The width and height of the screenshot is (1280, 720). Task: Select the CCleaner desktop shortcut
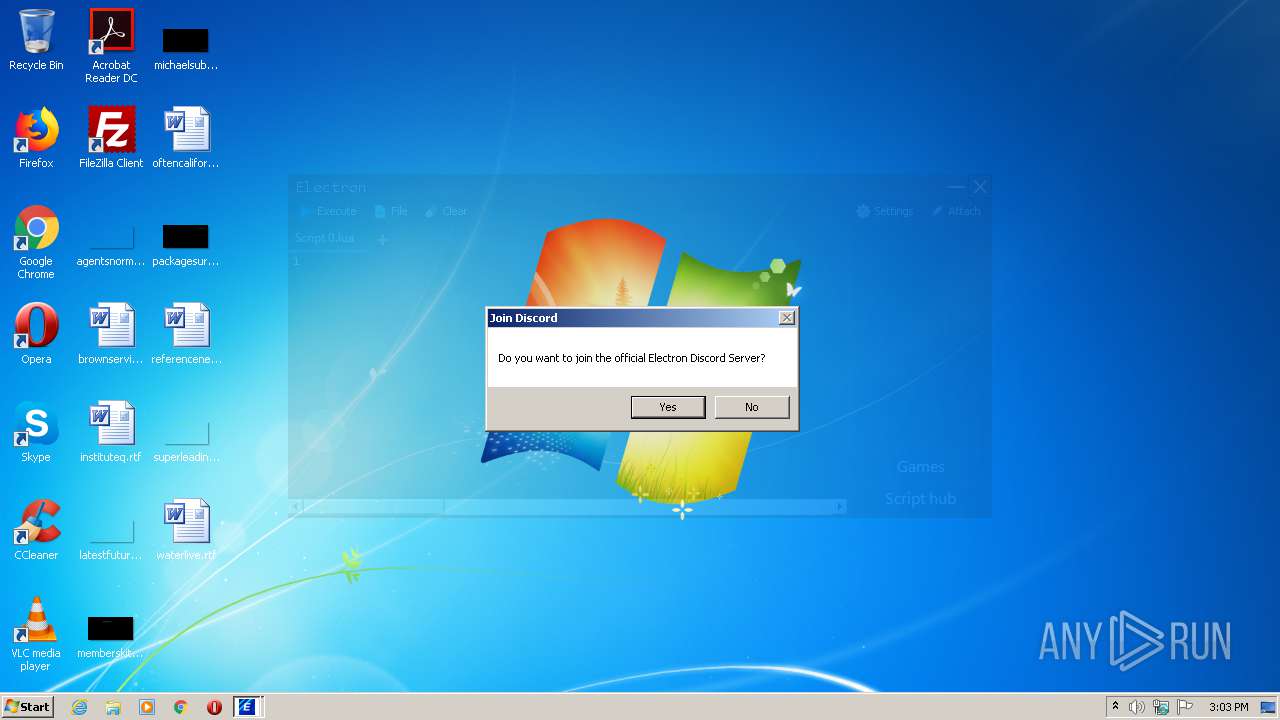pos(36,530)
